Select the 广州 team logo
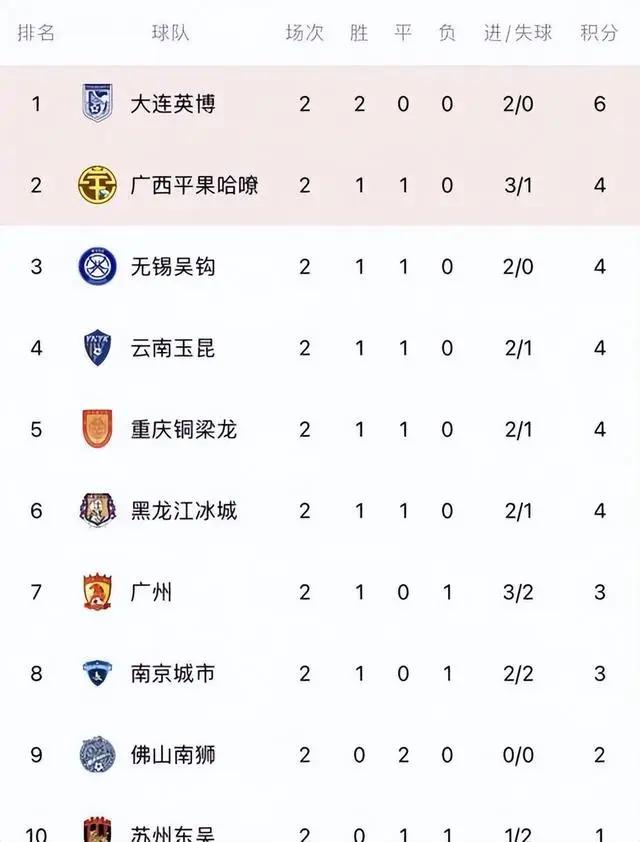The width and height of the screenshot is (640, 842). click(x=97, y=592)
